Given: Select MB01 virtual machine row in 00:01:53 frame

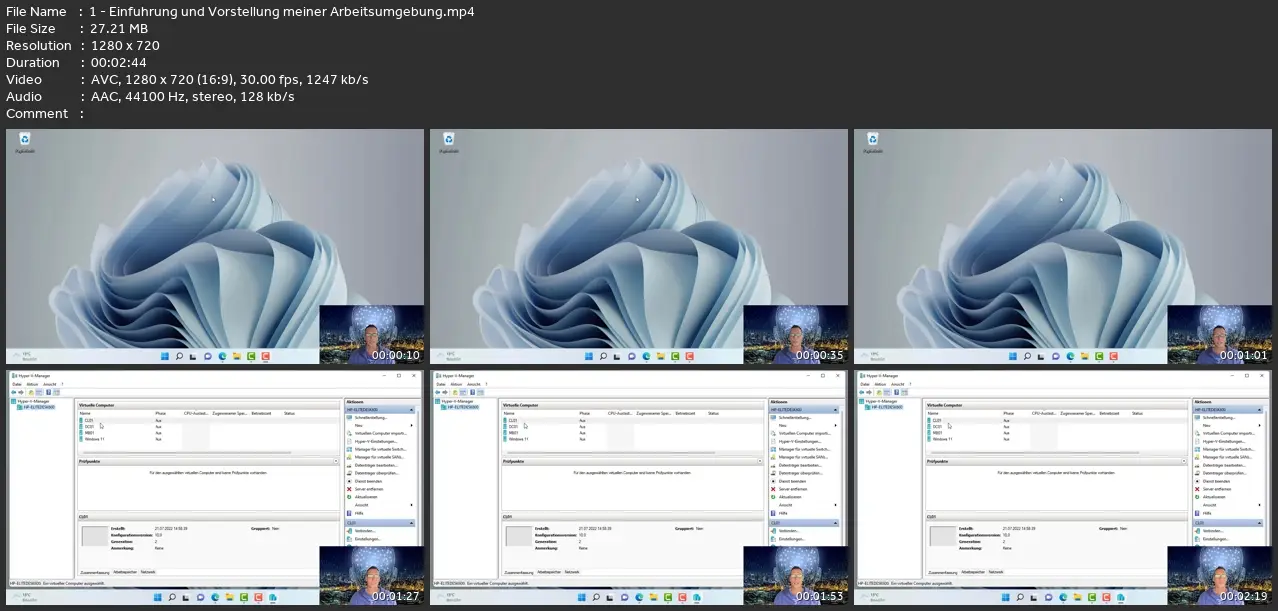Looking at the screenshot, I should click(634, 432).
